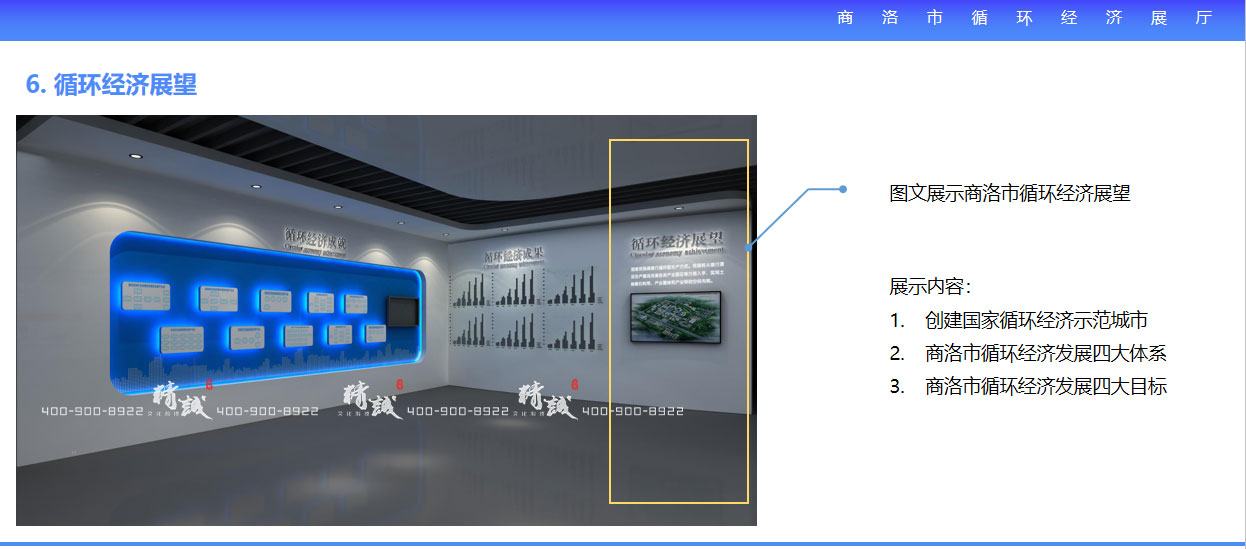Click the blue bar at the slide's bottom edge
The height and width of the screenshot is (549, 1246).
click(623, 545)
